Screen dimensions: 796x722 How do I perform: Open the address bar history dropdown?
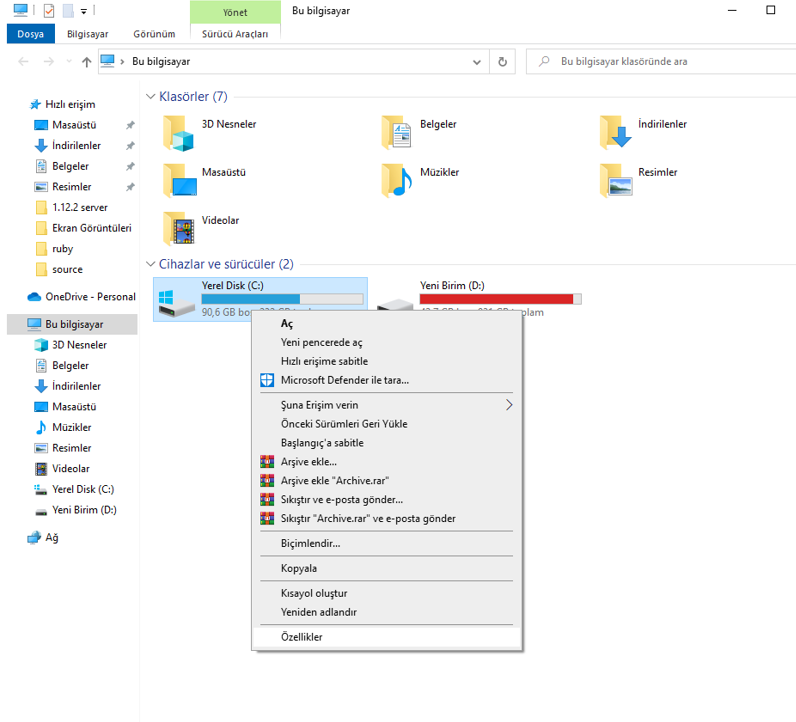(x=477, y=62)
